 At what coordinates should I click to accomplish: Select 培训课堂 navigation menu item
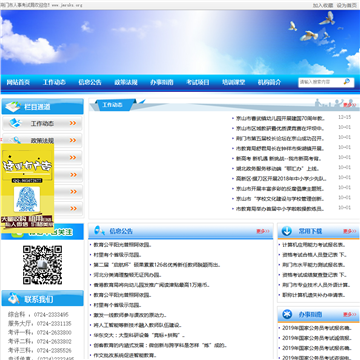[x=234, y=82]
